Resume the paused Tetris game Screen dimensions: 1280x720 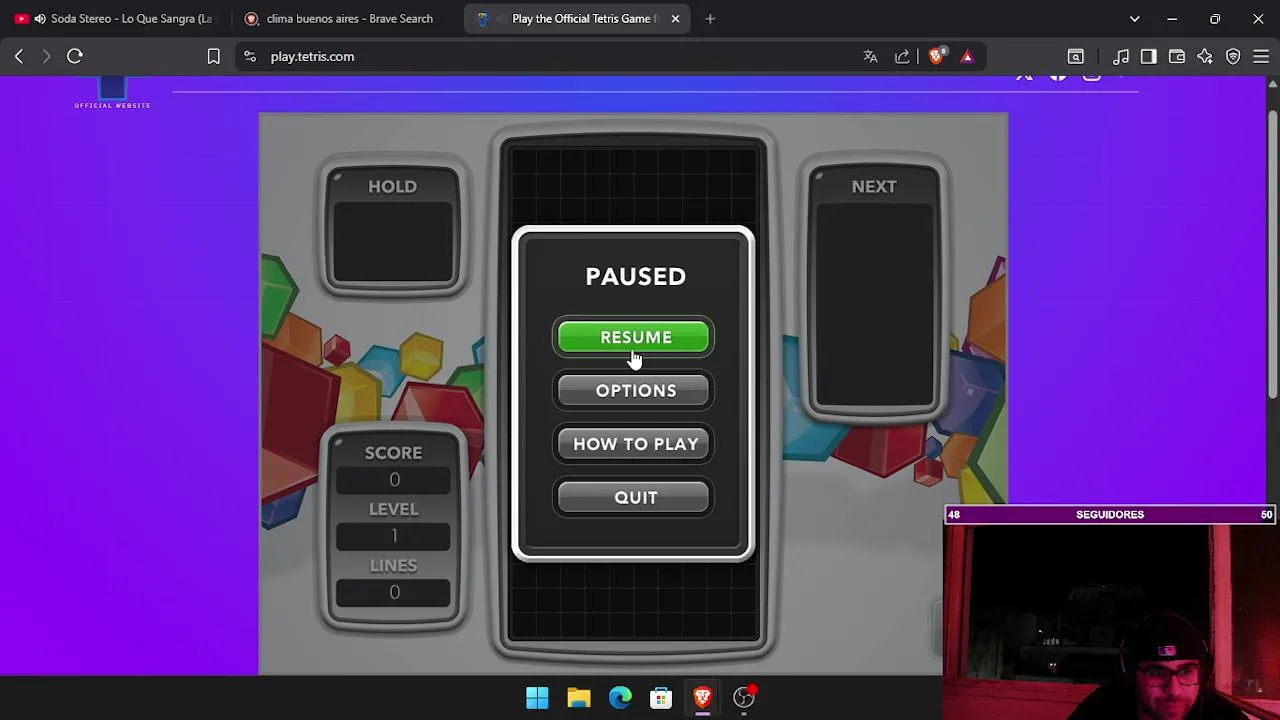coord(634,337)
